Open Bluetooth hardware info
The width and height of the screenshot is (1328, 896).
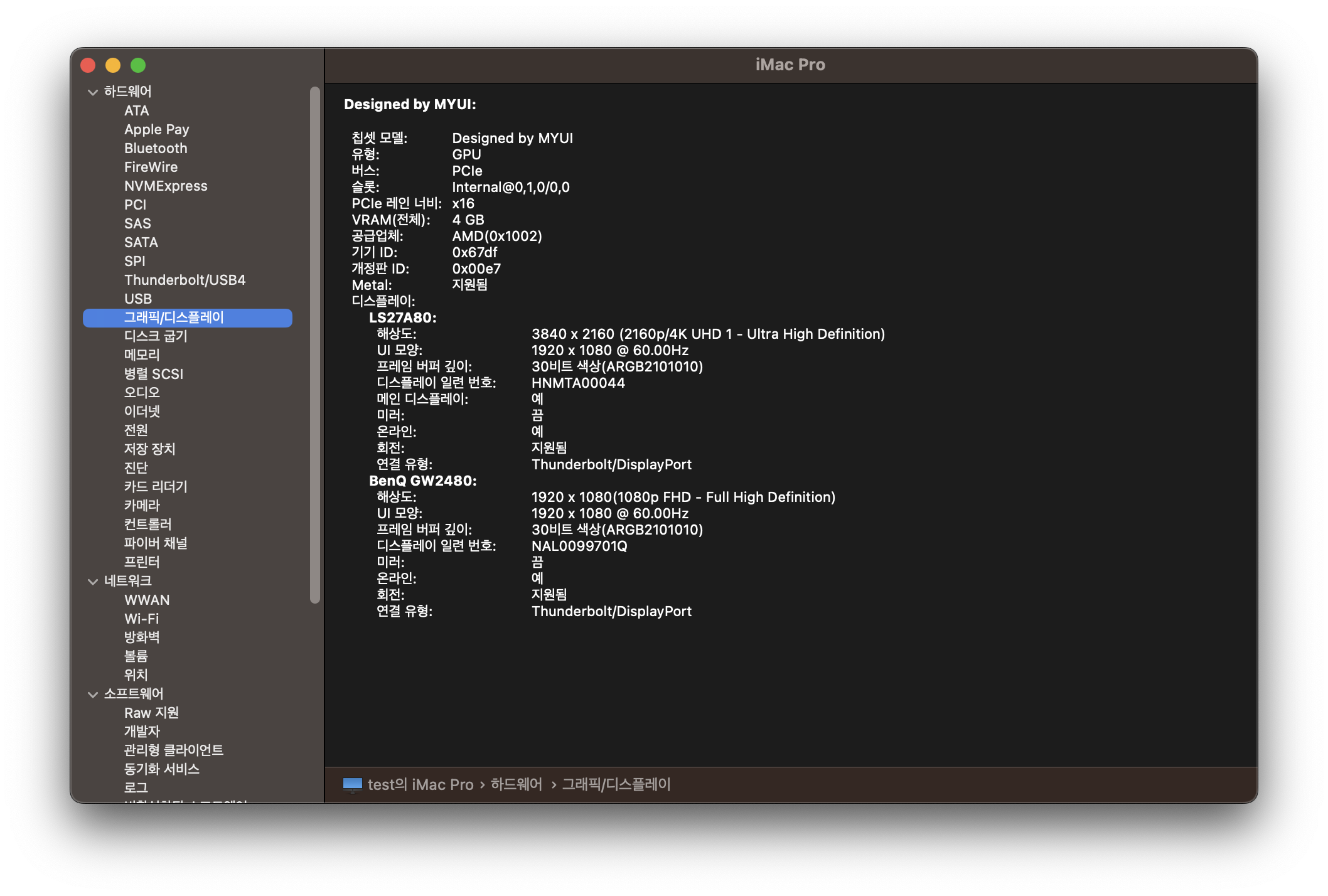coord(156,149)
